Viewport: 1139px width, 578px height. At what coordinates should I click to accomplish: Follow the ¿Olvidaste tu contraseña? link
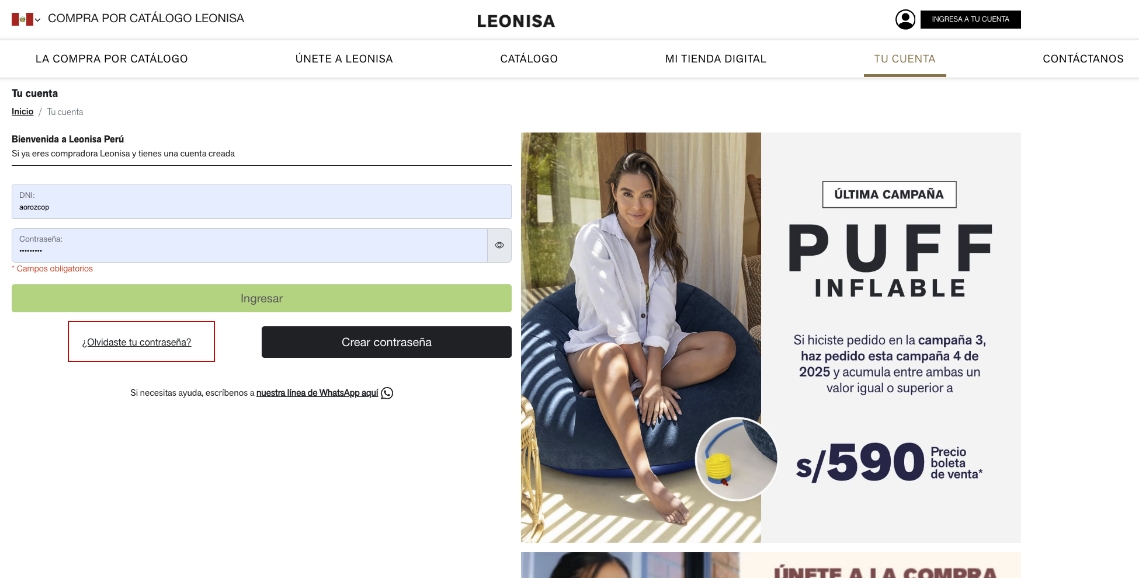click(137, 342)
